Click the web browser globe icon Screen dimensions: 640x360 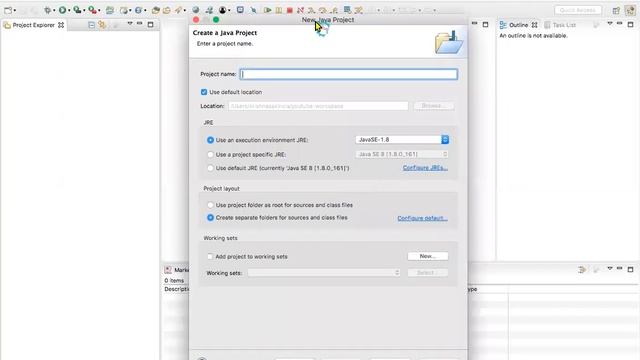(x=196, y=10)
